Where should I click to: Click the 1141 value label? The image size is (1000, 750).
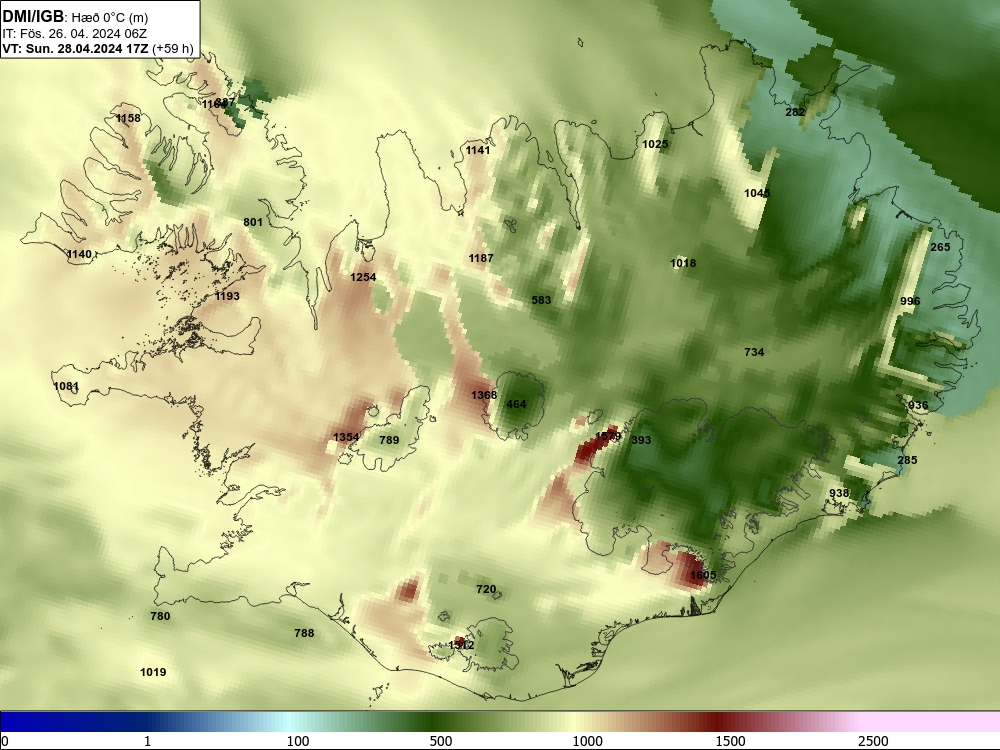tap(478, 151)
